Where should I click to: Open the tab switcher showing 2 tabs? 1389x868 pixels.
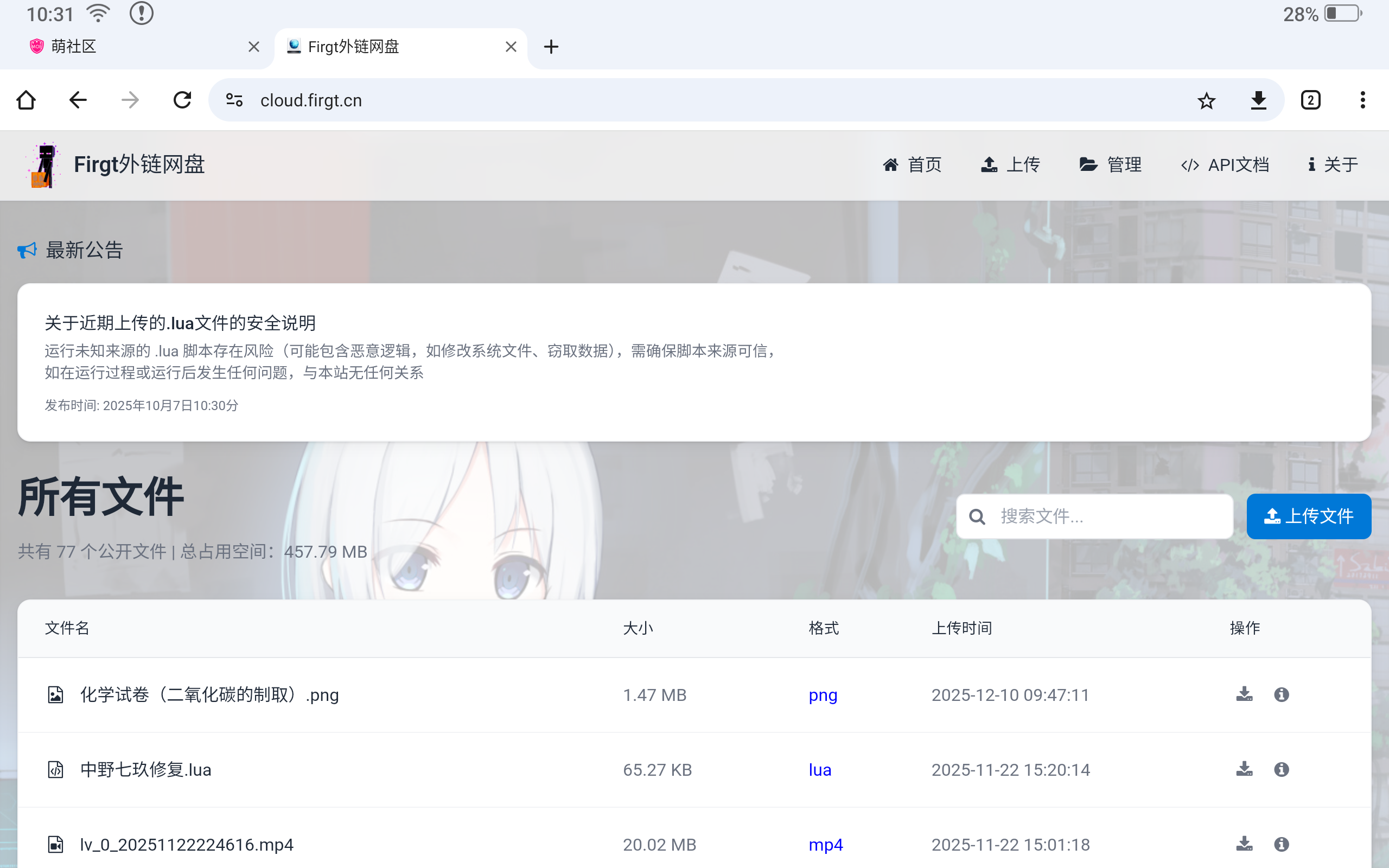pos(1310,100)
